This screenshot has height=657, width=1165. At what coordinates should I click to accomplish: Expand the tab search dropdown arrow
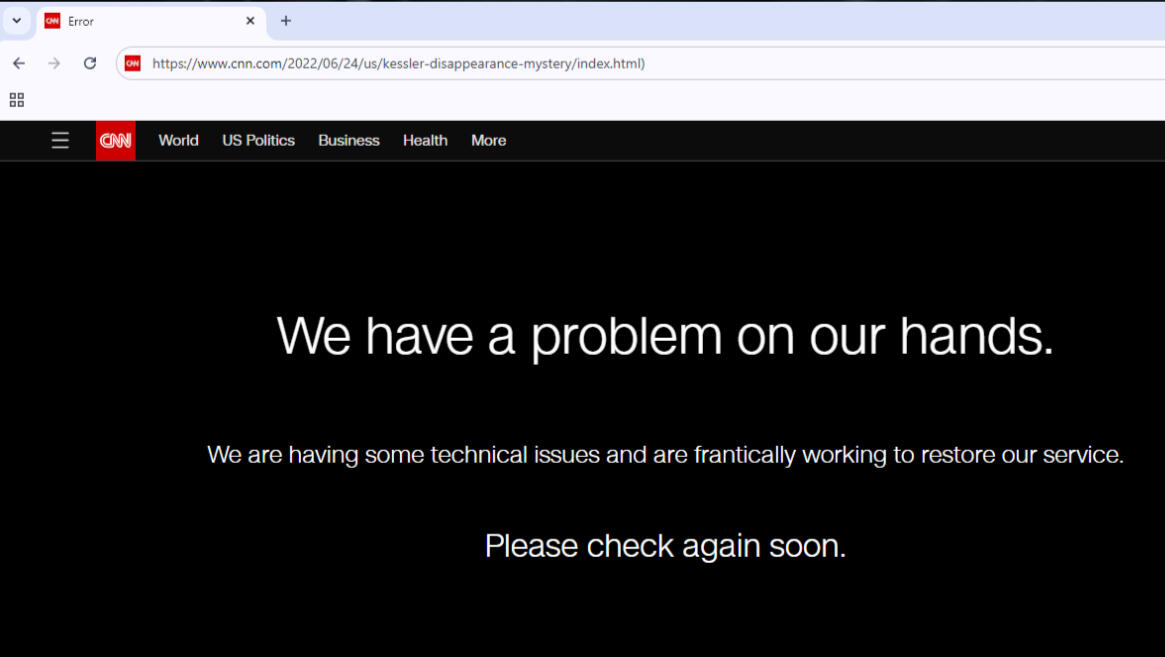tap(17, 21)
